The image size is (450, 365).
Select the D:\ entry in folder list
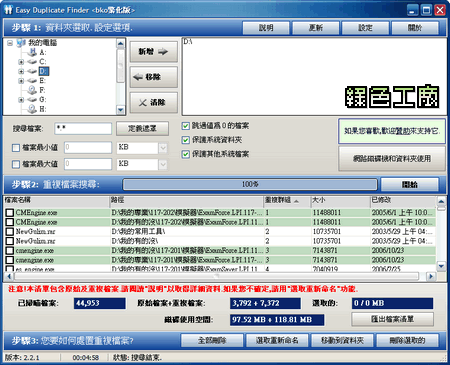tap(188, 42)
